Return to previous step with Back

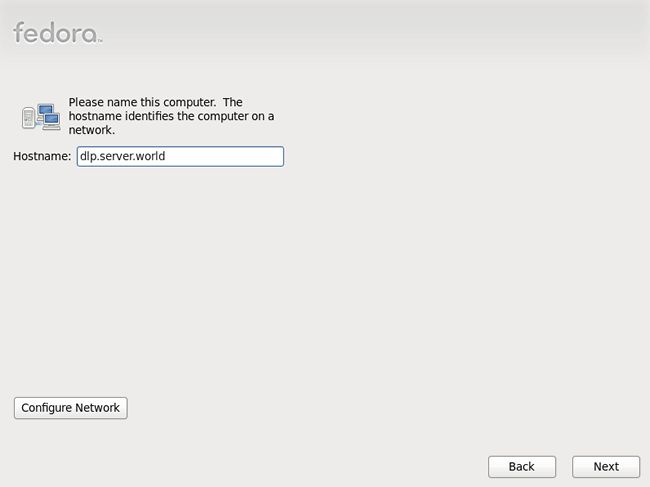point(521,467)
